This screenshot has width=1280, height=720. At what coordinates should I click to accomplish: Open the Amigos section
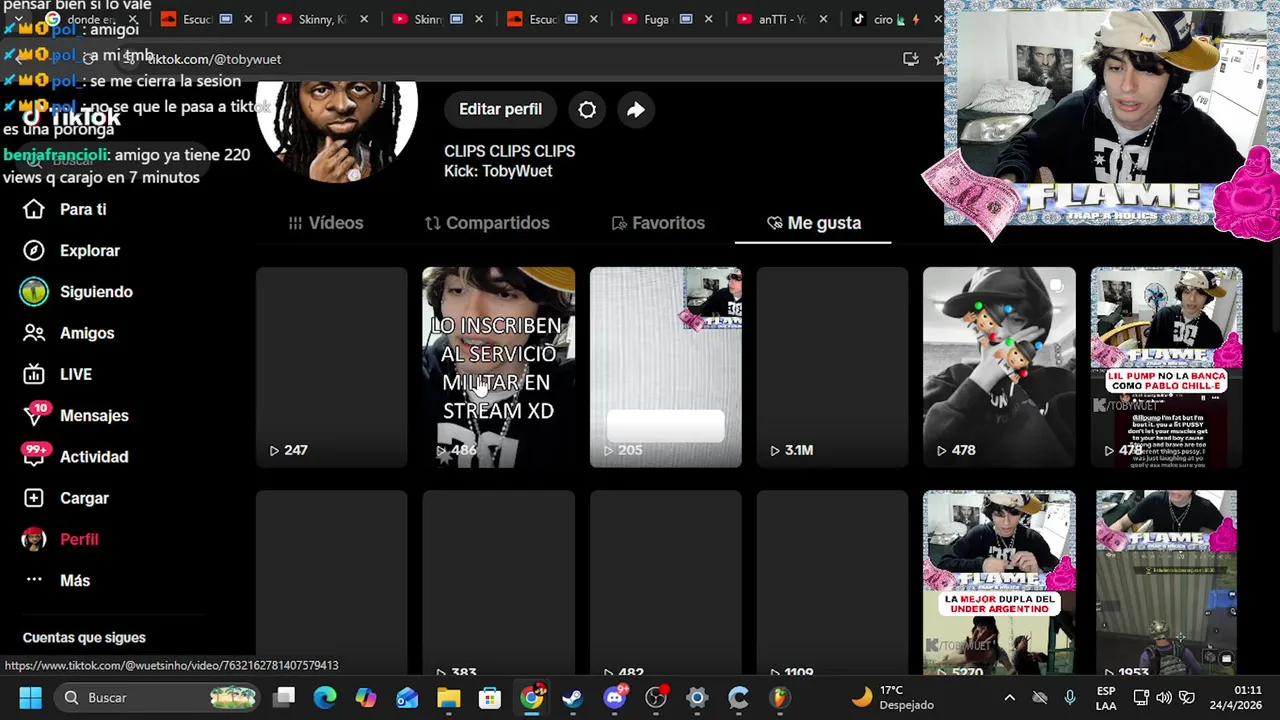coord(70,333)
